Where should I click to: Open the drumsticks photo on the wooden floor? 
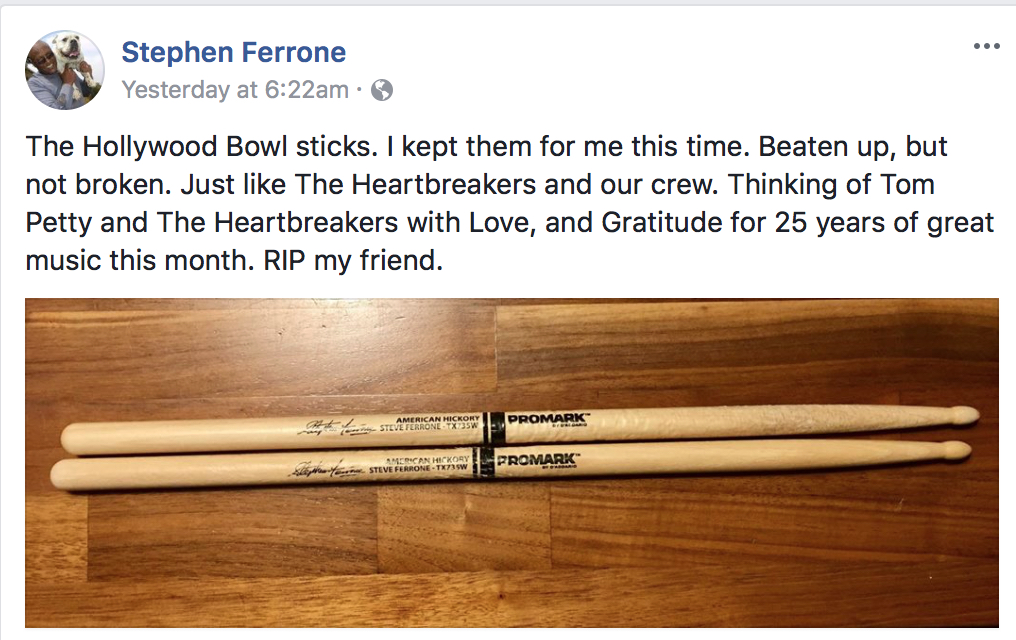coord(511,540)
